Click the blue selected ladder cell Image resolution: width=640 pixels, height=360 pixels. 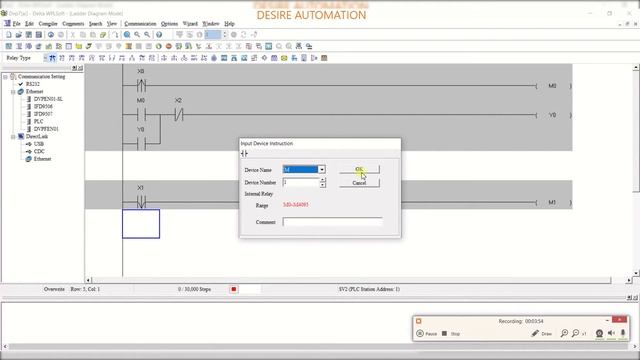click(x=141, y=224)
